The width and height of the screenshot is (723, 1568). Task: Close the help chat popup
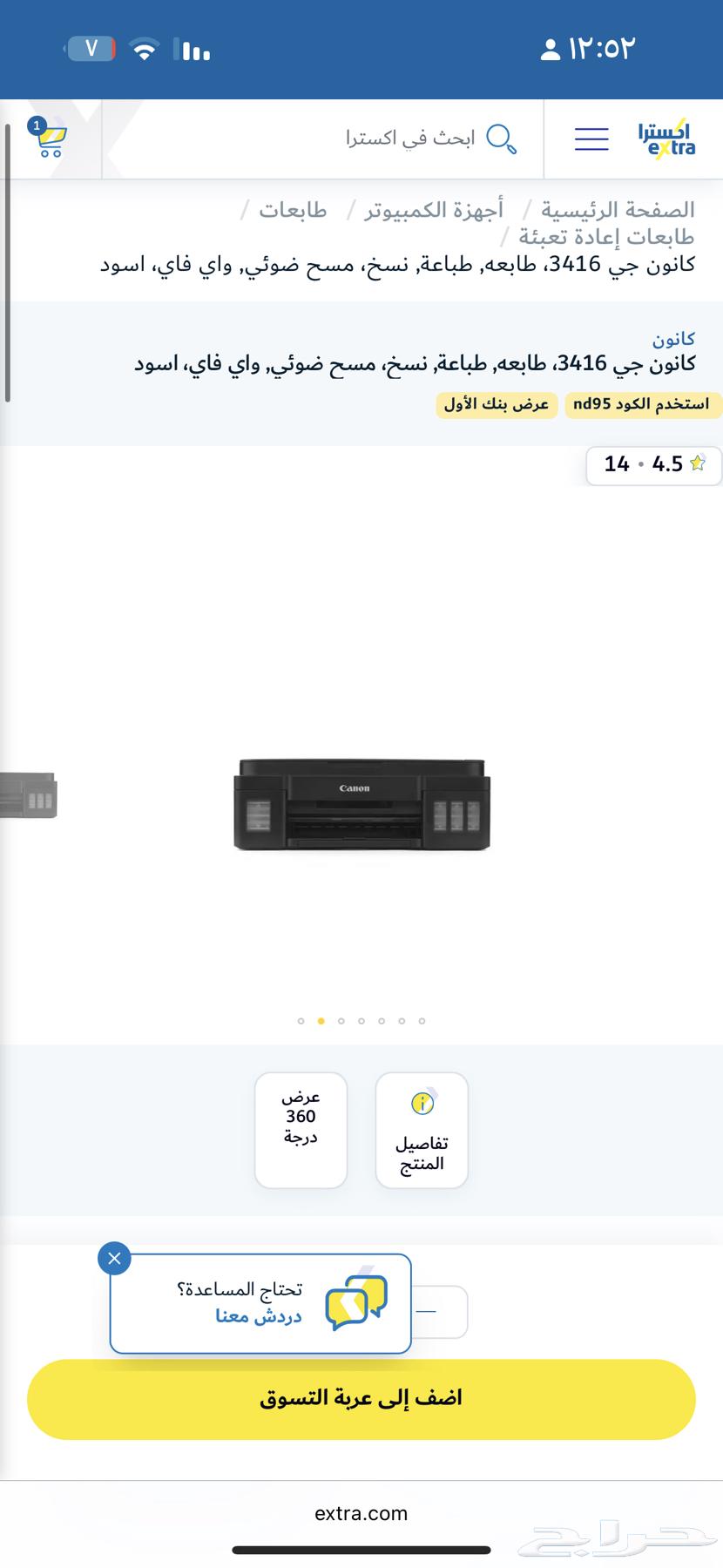[115, 1259]
